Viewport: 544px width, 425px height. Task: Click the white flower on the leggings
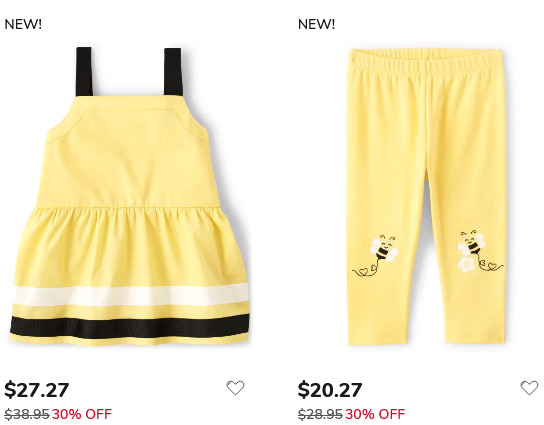[466, 264]
